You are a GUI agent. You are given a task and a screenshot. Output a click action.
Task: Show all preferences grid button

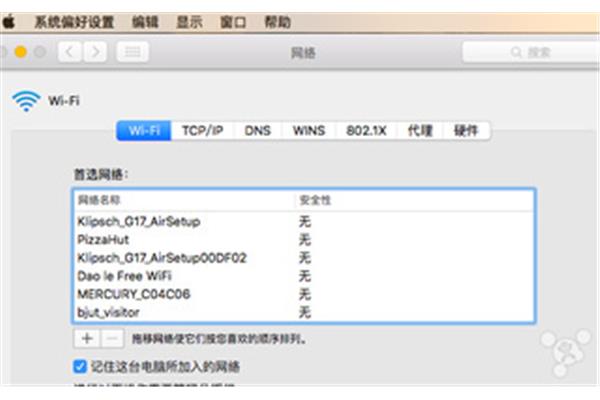click(132, 52)
